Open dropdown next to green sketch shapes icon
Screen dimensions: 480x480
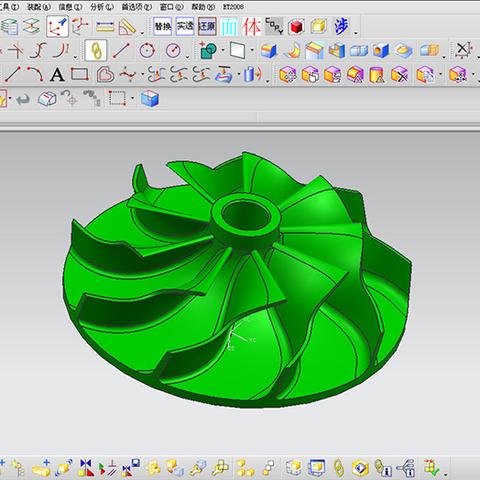point(223,50)
